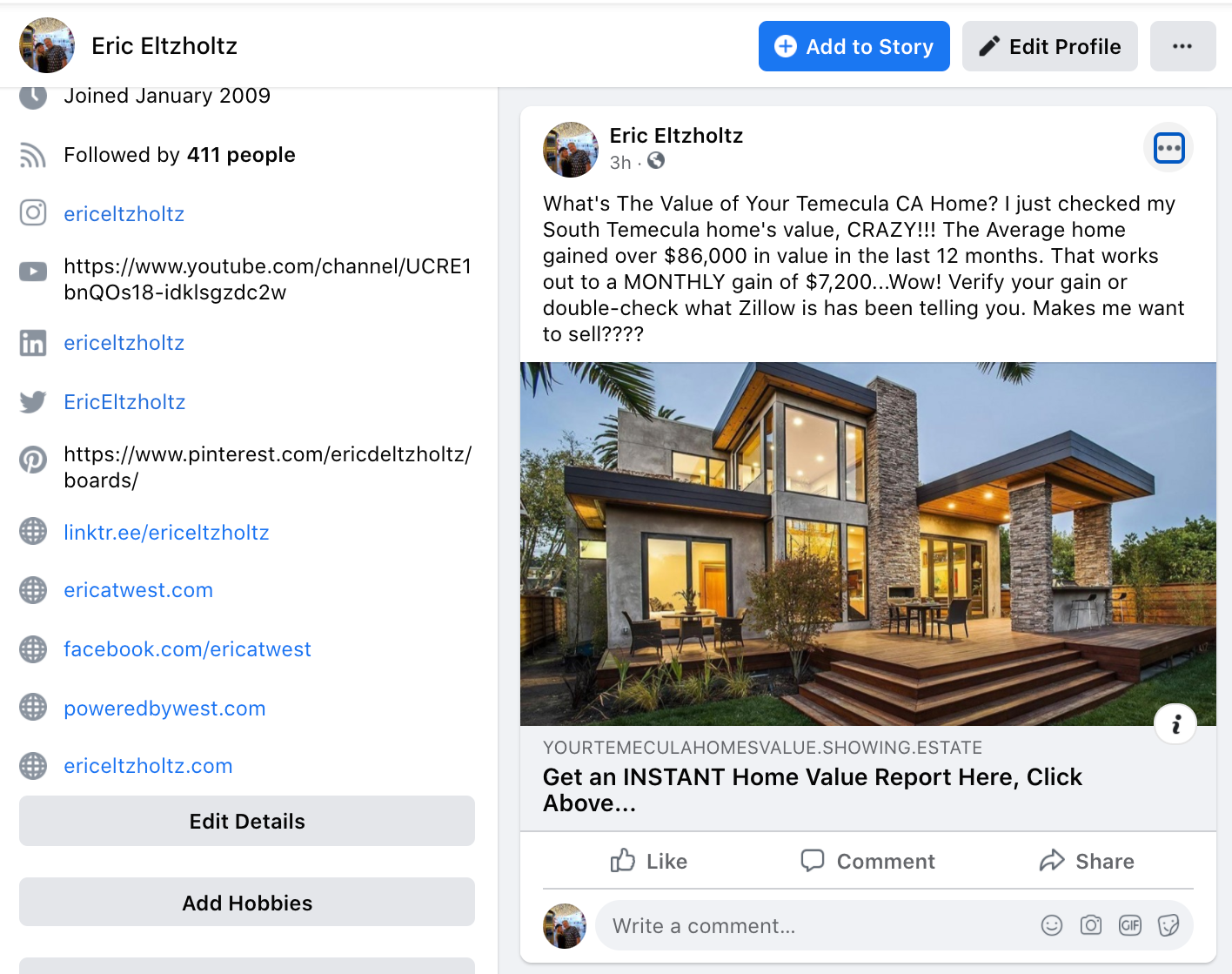Screen dimensions: 1232x974
Task: Click the Edit Profile button
Action: pos(1050,46)
